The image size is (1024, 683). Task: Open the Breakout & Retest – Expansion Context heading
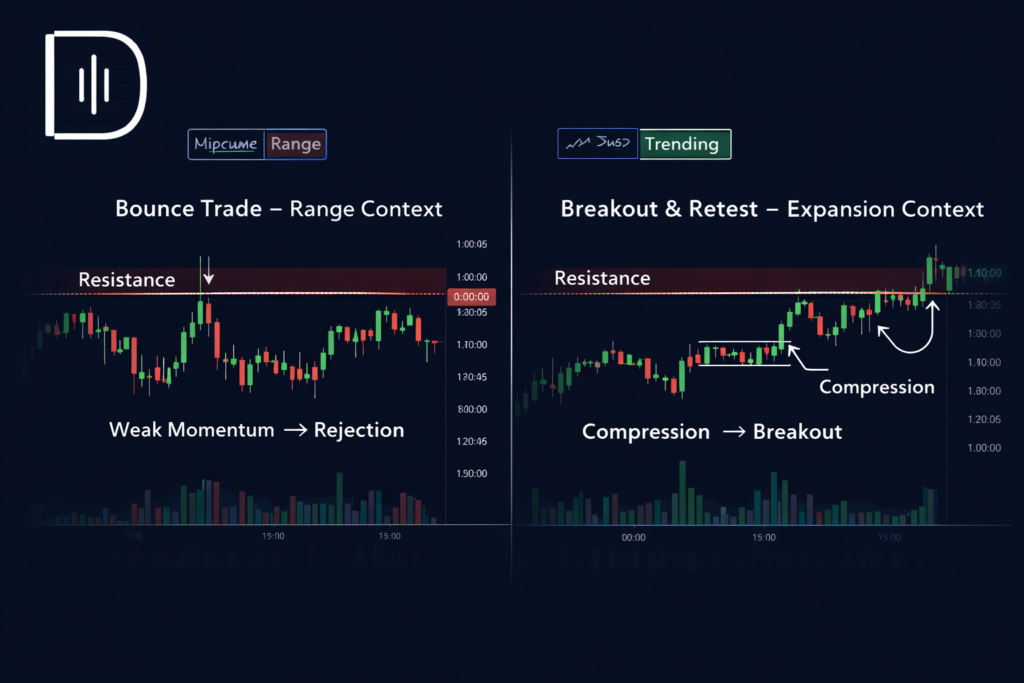[772, 209]
